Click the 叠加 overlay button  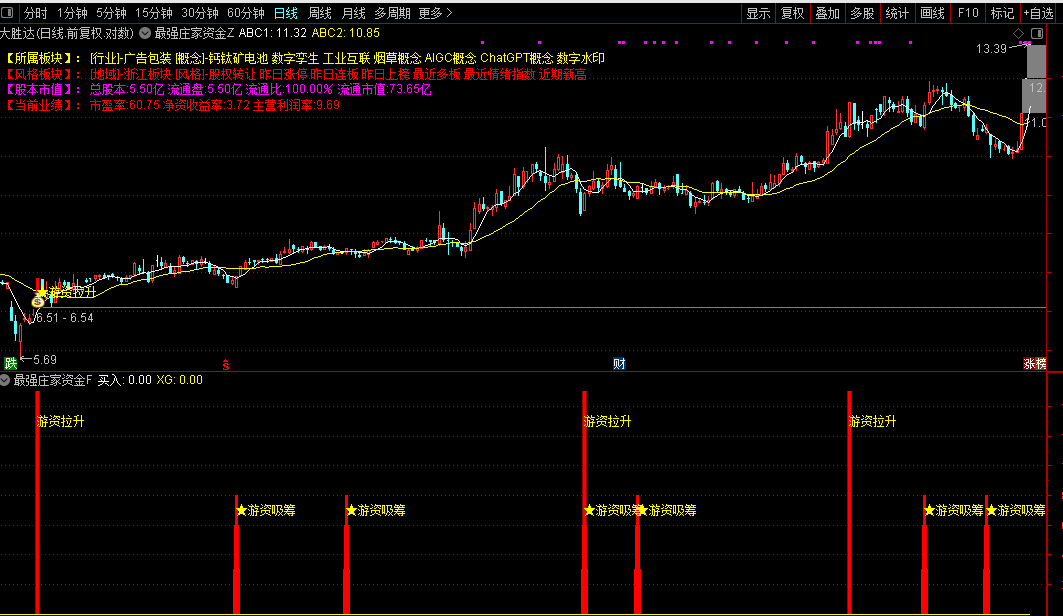point(827,13)
